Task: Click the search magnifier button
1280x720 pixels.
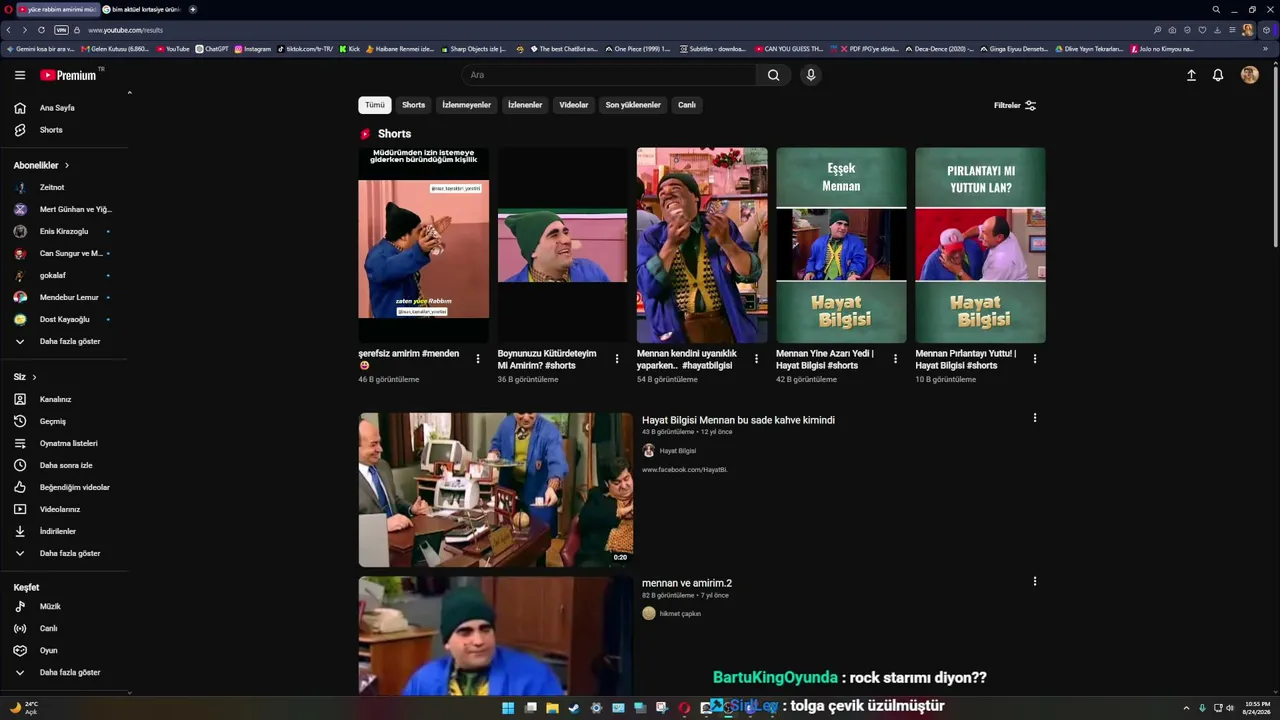Action: [773, 75]
